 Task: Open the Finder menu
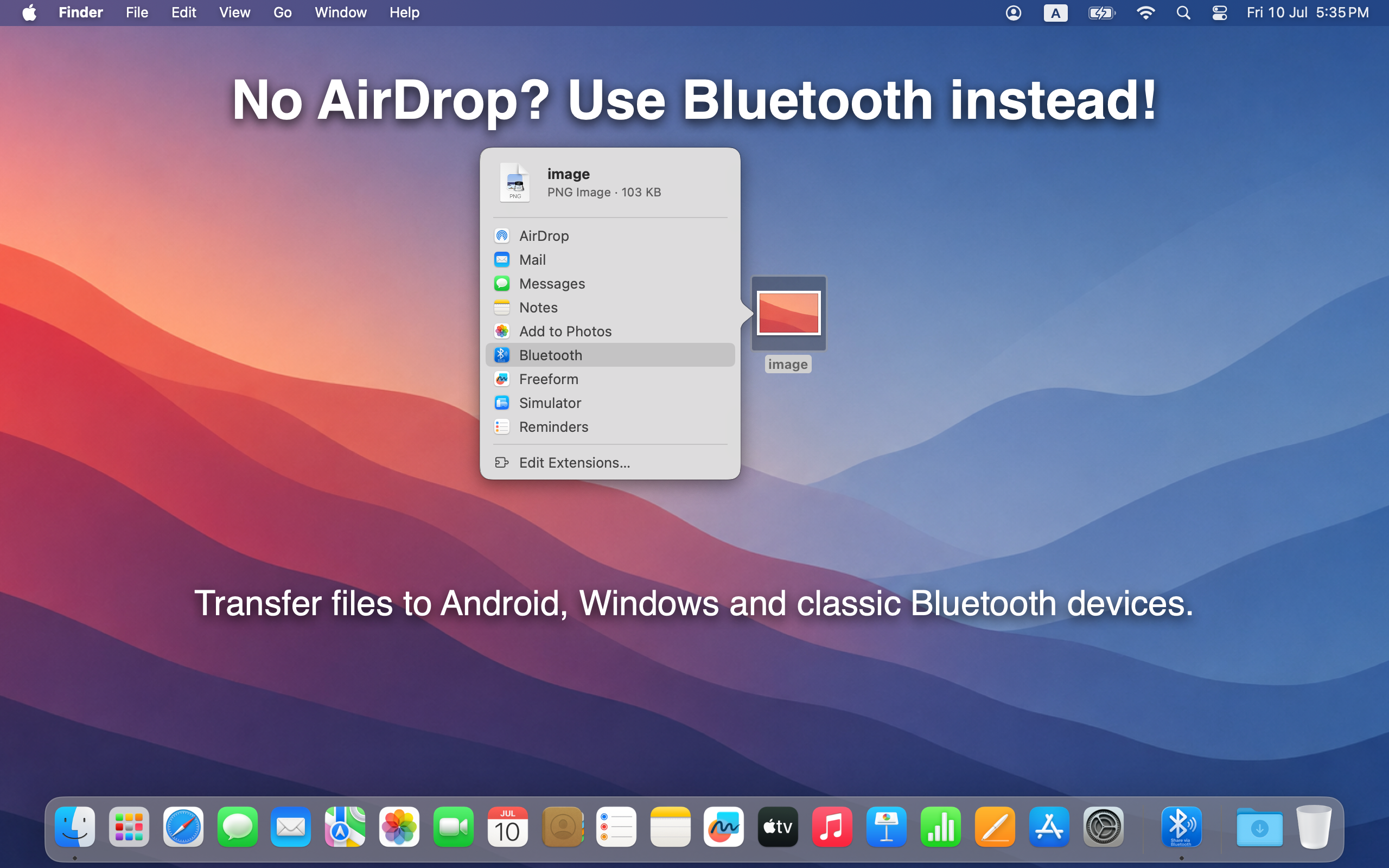coord(81,12)
